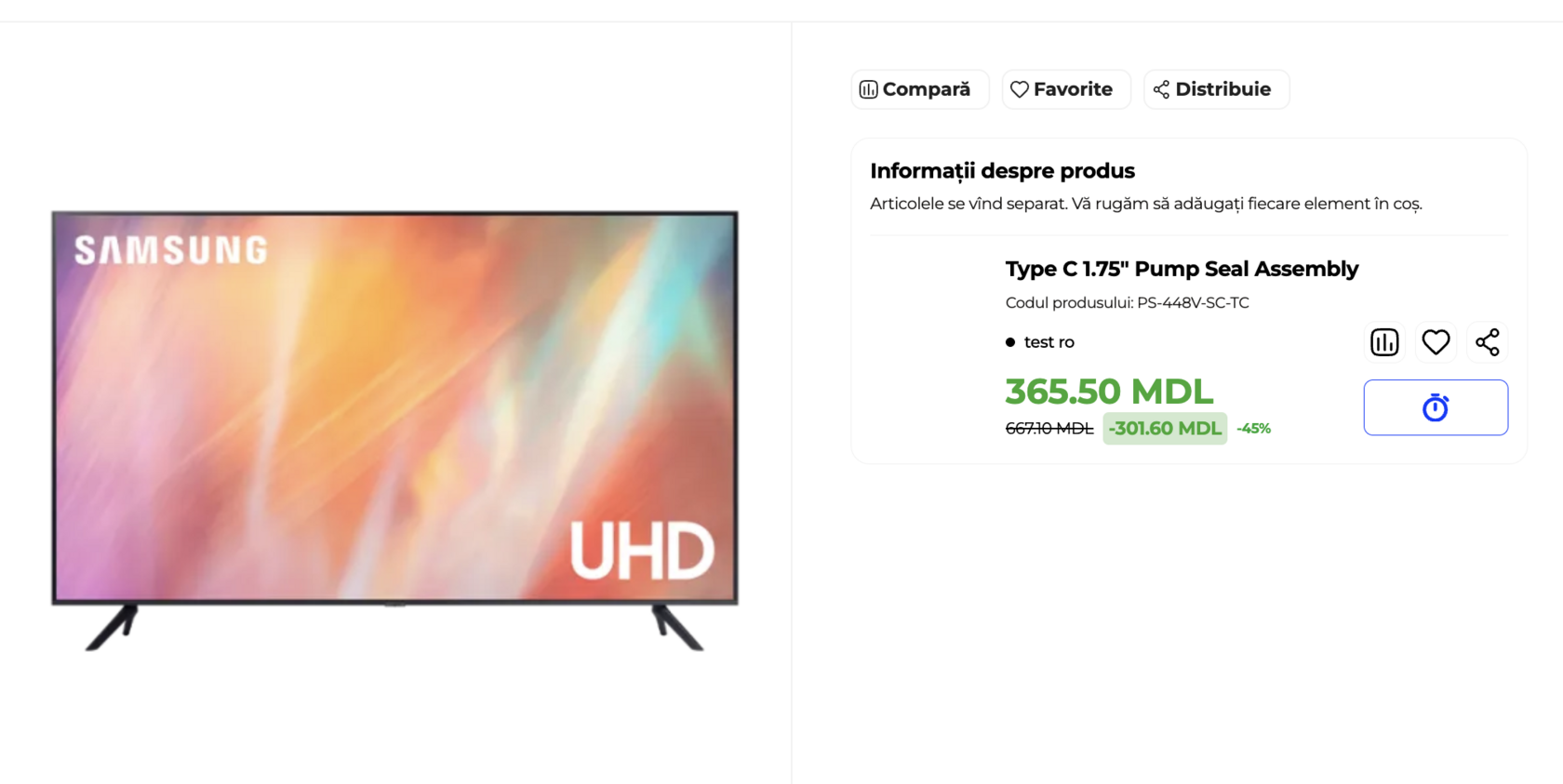
Task: Click the green 365.50 MDL price
Action: tap(1109, 392)
